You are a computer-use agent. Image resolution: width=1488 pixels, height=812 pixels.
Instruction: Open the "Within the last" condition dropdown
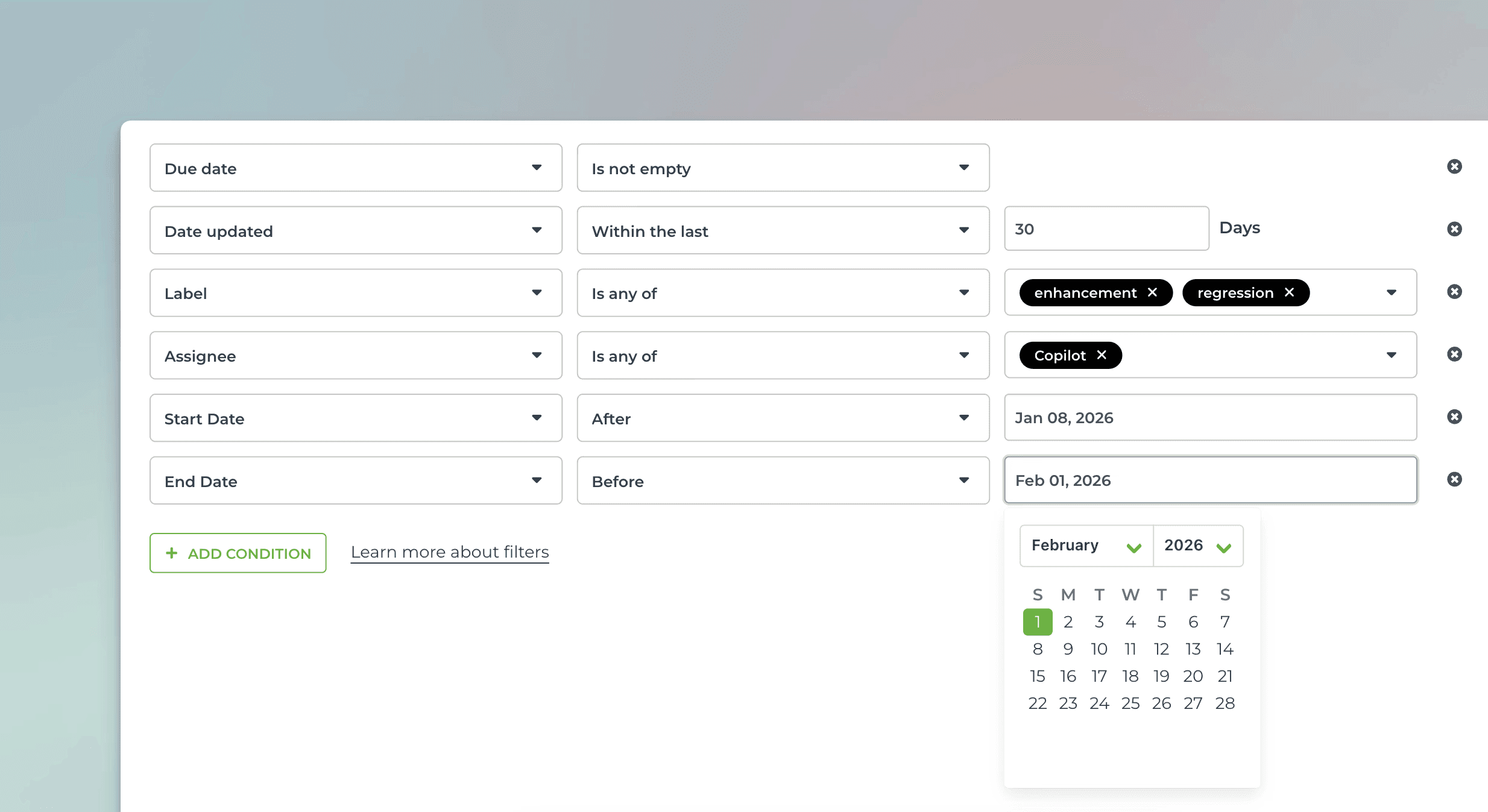click(963, 230)
